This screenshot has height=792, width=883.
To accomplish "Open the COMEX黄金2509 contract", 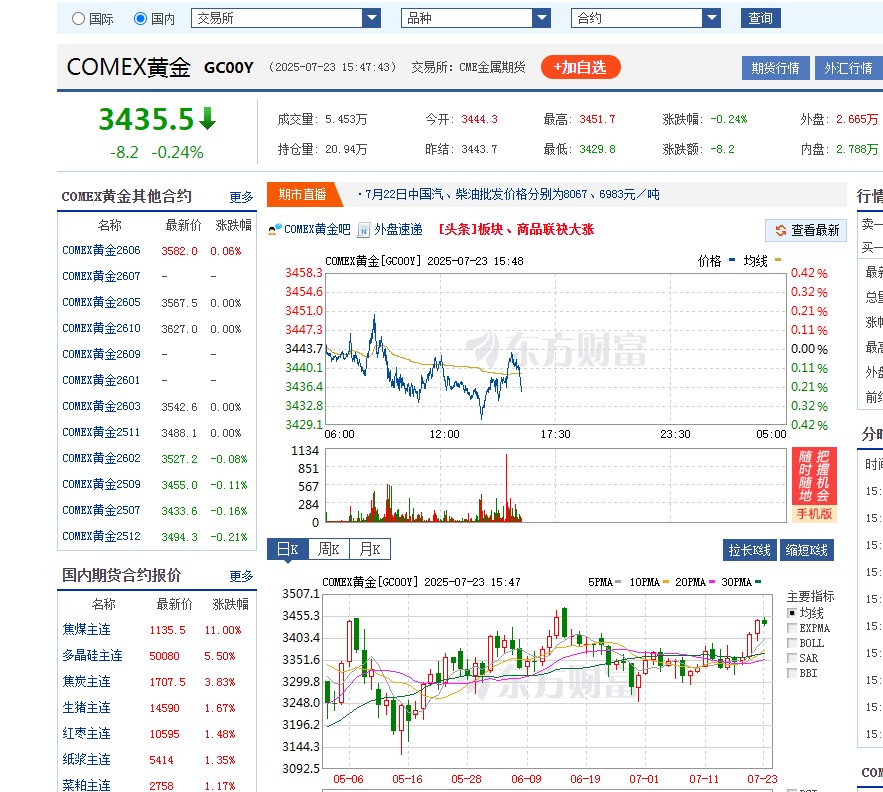I will pyautogui.click(x=101, y=484).
